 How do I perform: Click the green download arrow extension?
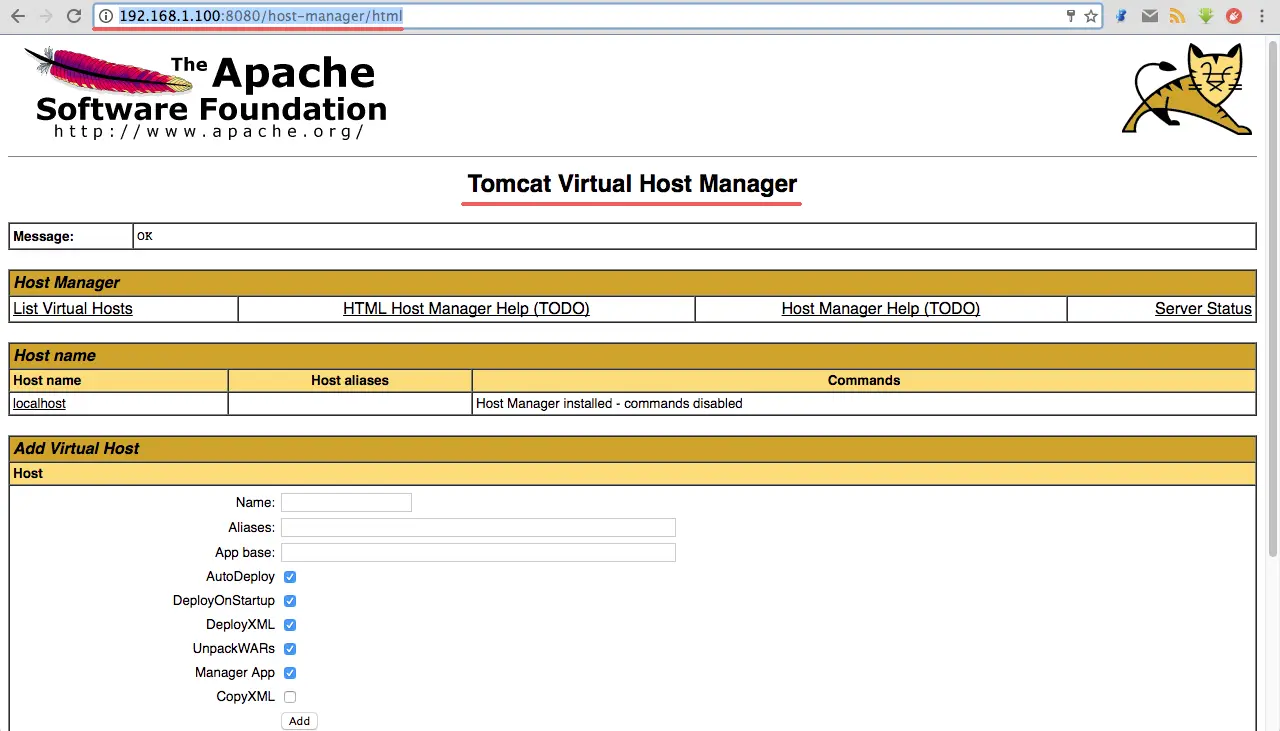[1206, 16]
